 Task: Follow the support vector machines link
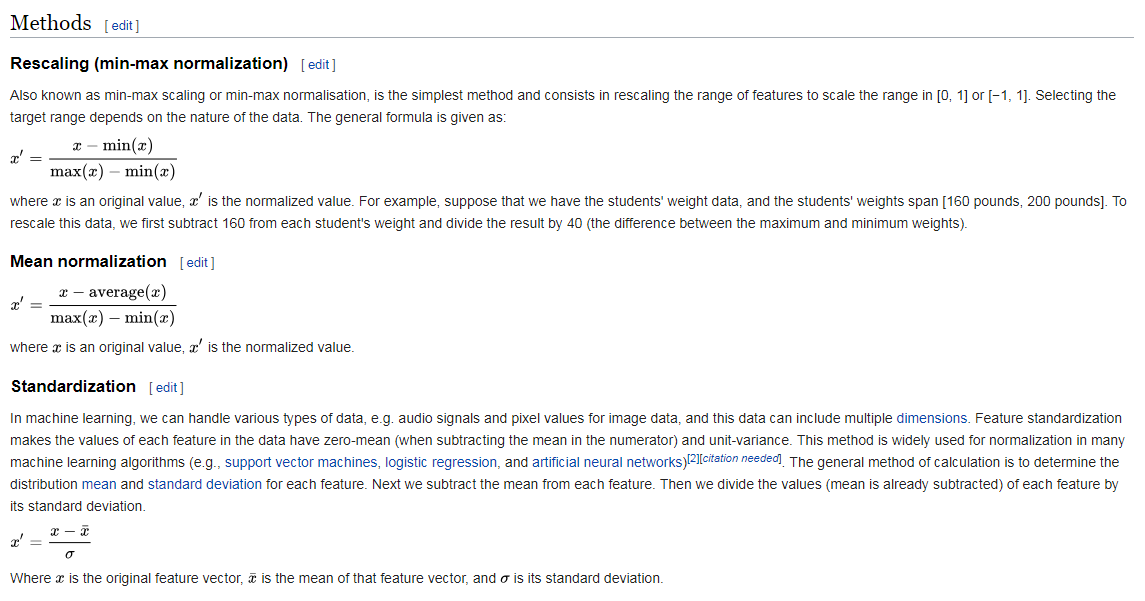(301, 462)
